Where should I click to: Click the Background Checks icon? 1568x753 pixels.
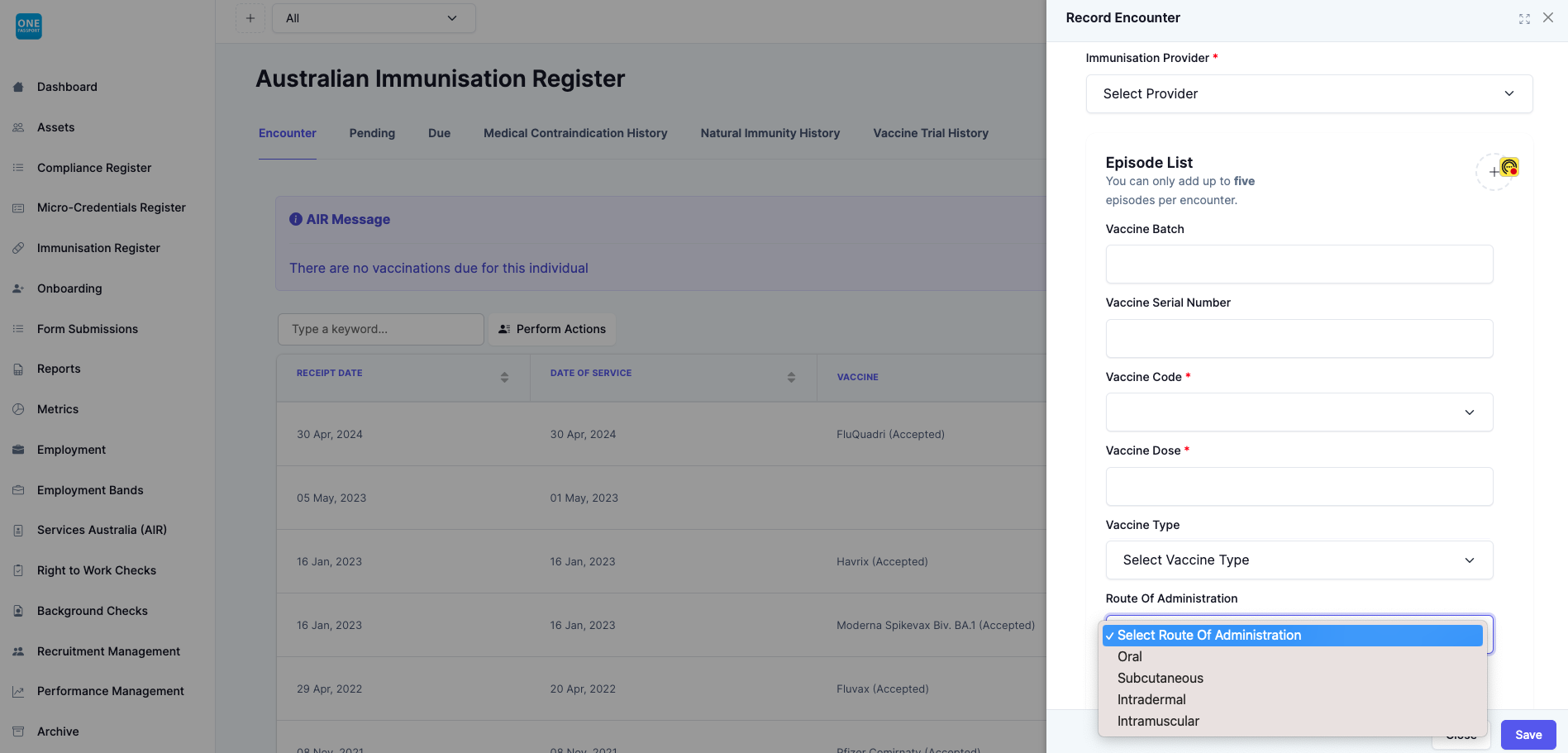point(18,611)
